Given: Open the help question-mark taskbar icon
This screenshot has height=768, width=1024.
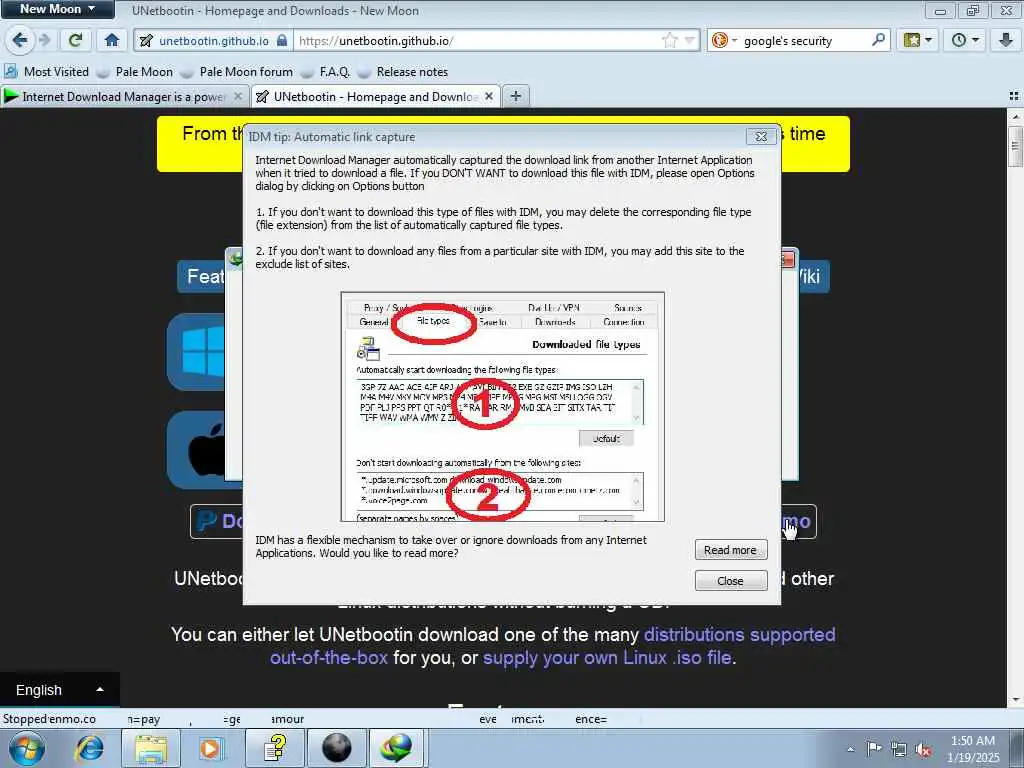Looking at the screenshot, I should pos(275,748).
